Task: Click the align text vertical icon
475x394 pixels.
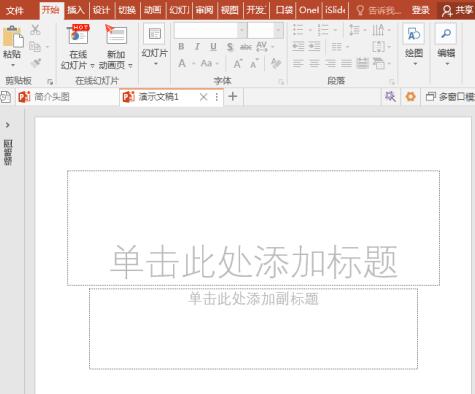Action: pos(379,46)
